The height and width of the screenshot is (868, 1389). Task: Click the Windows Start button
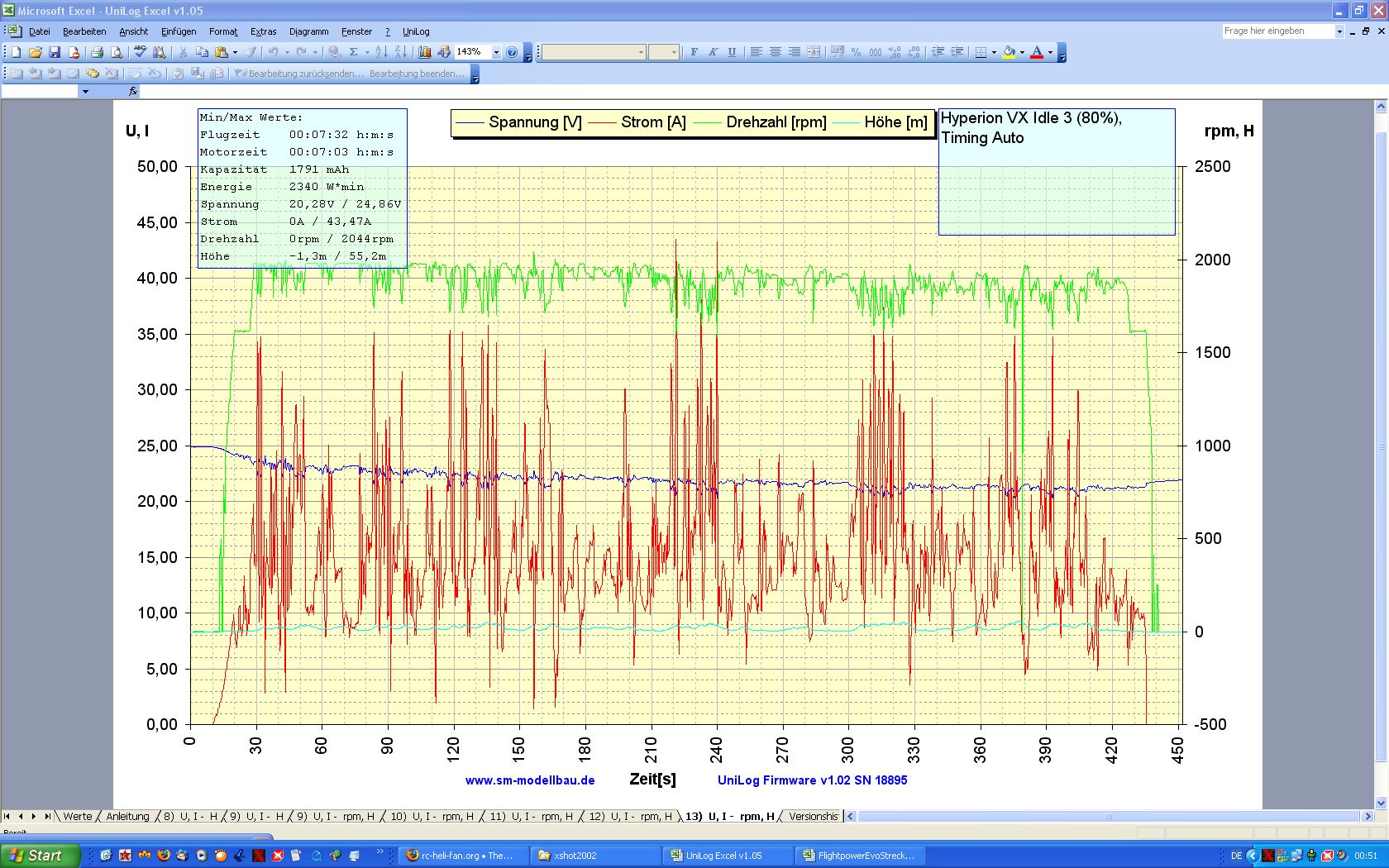[40, 856]
